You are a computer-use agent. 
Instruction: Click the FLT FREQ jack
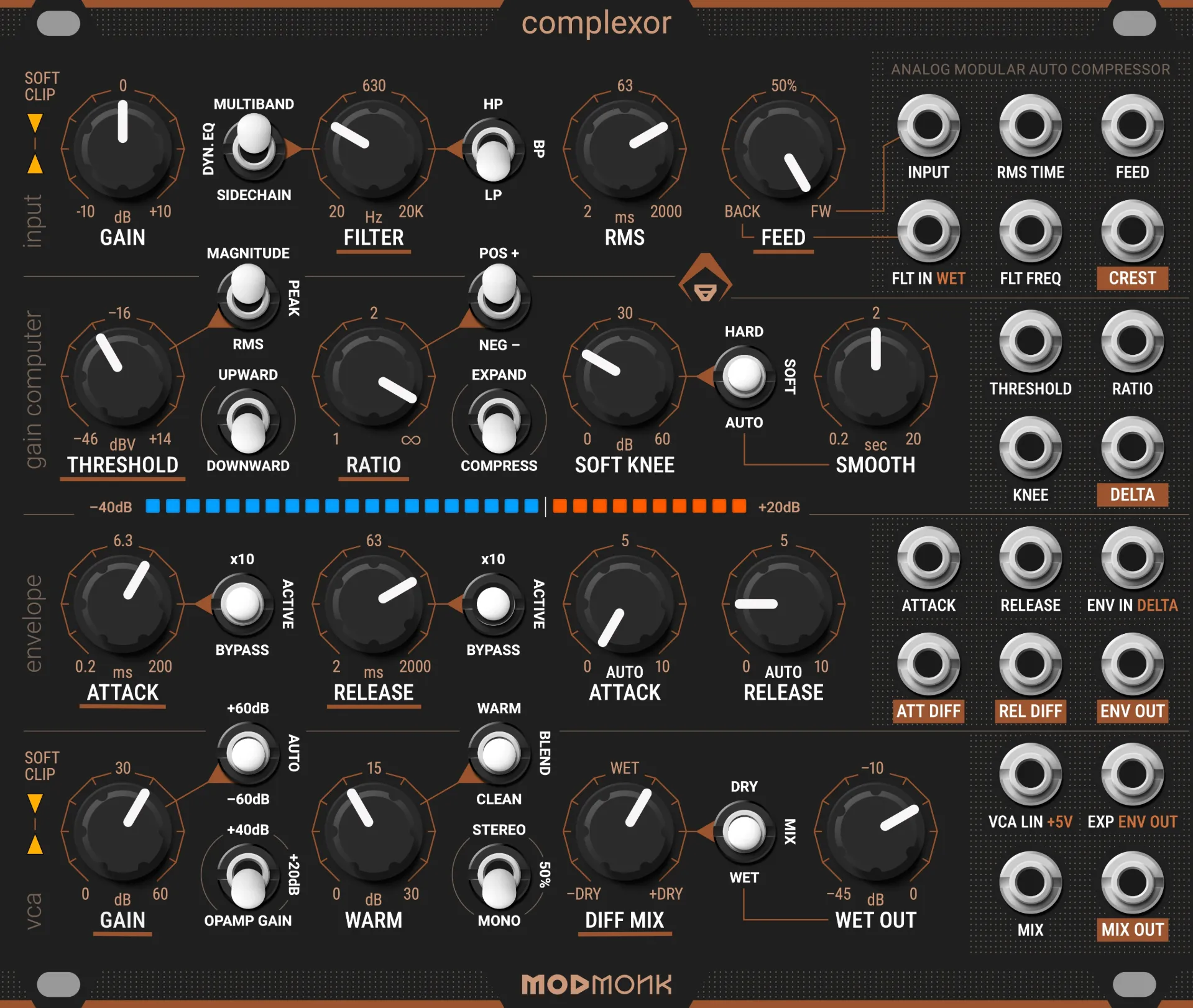1029,231
